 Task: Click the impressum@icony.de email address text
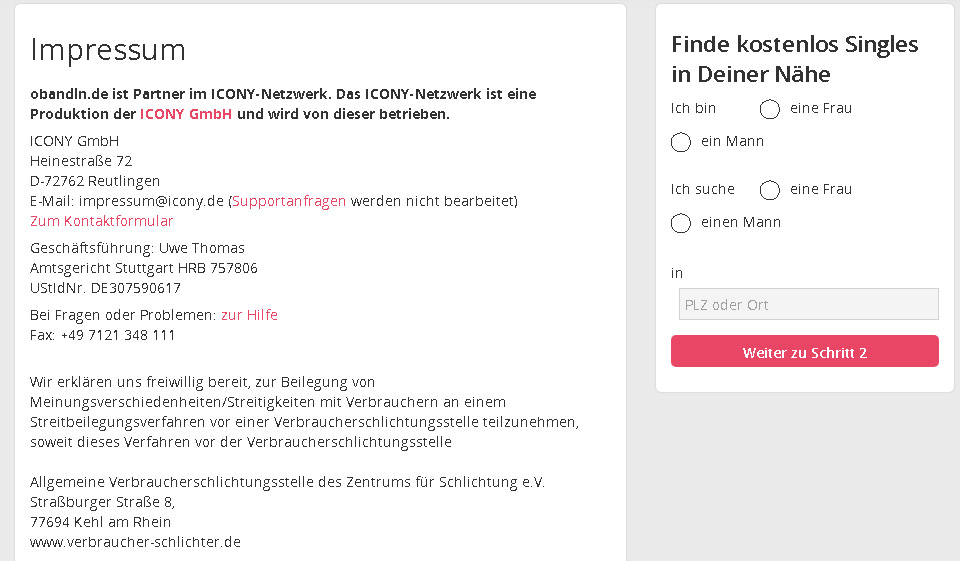click(x=151, y=201)
